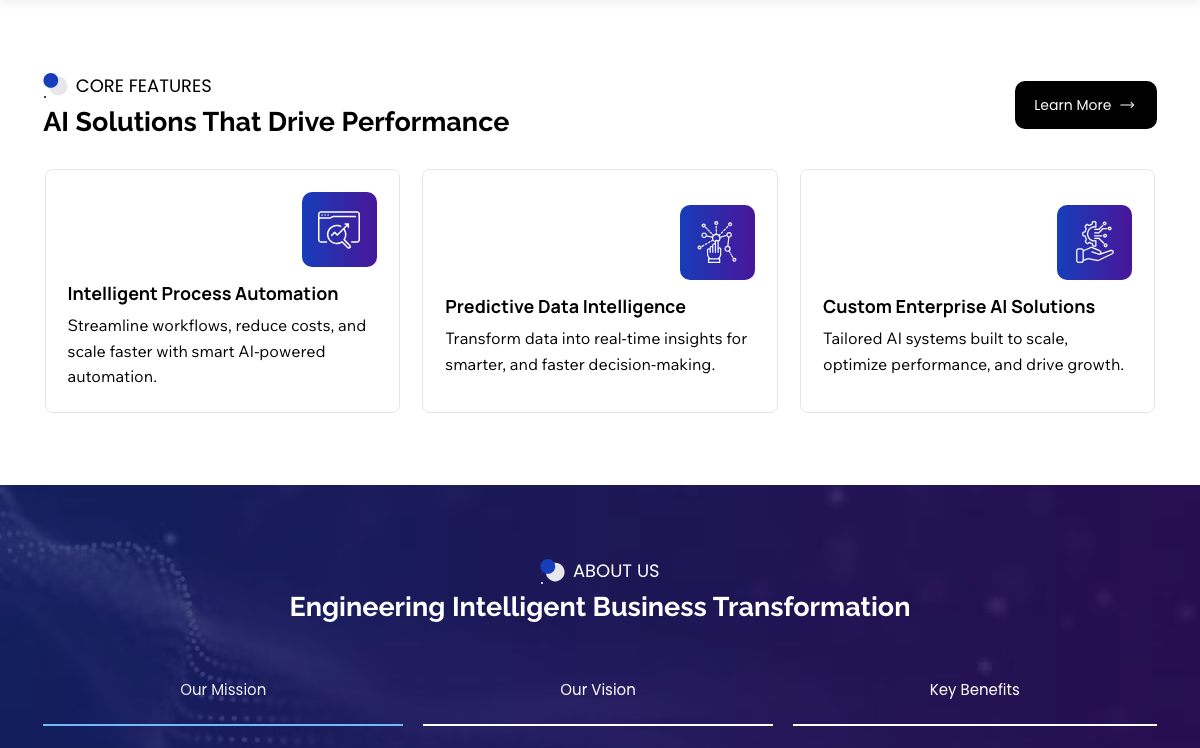Click the Streamline workflows description text
1200x748 pixels.
pyautogui.click(x=217, y=352)
